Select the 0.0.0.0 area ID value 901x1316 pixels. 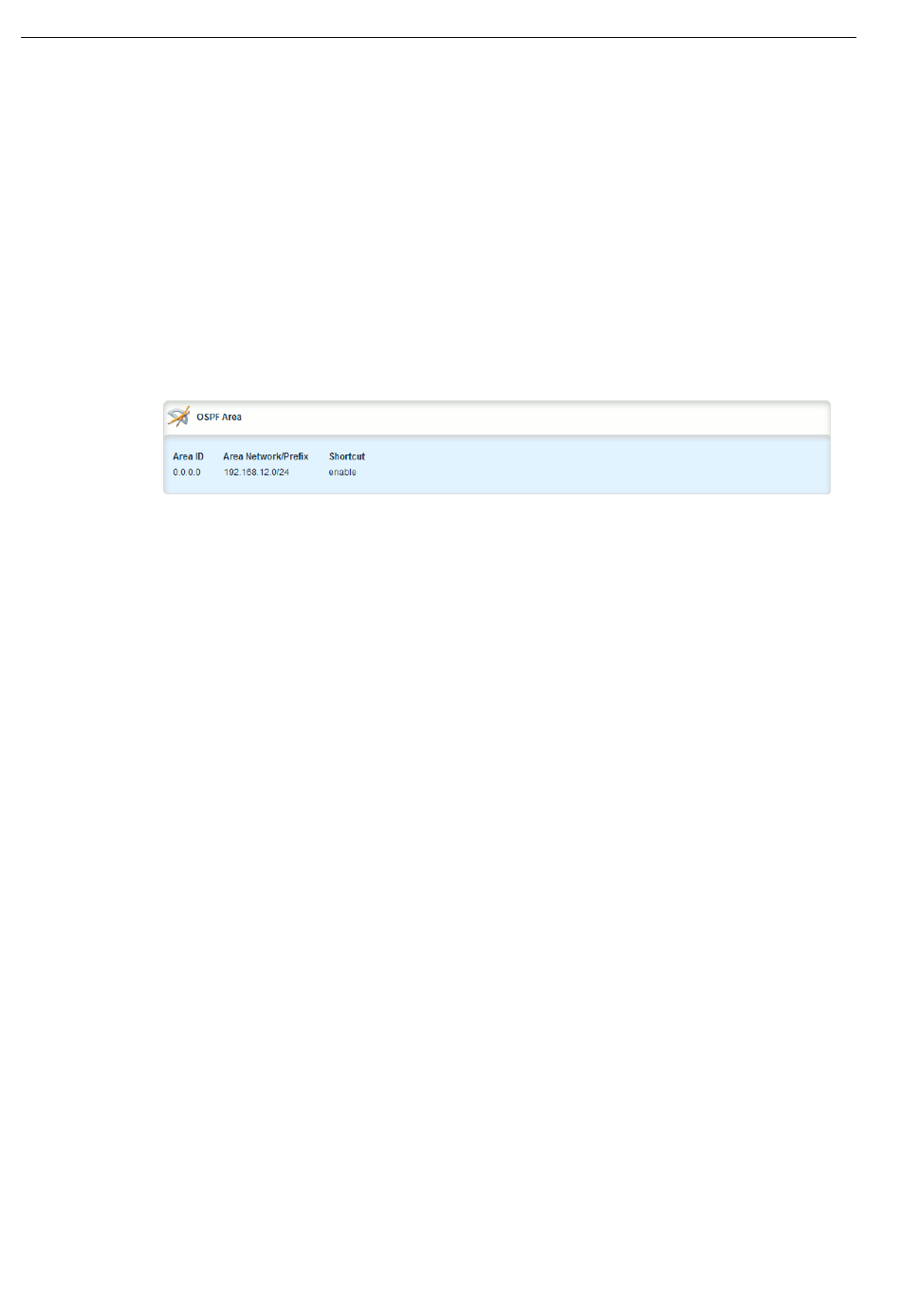(187, 472)
